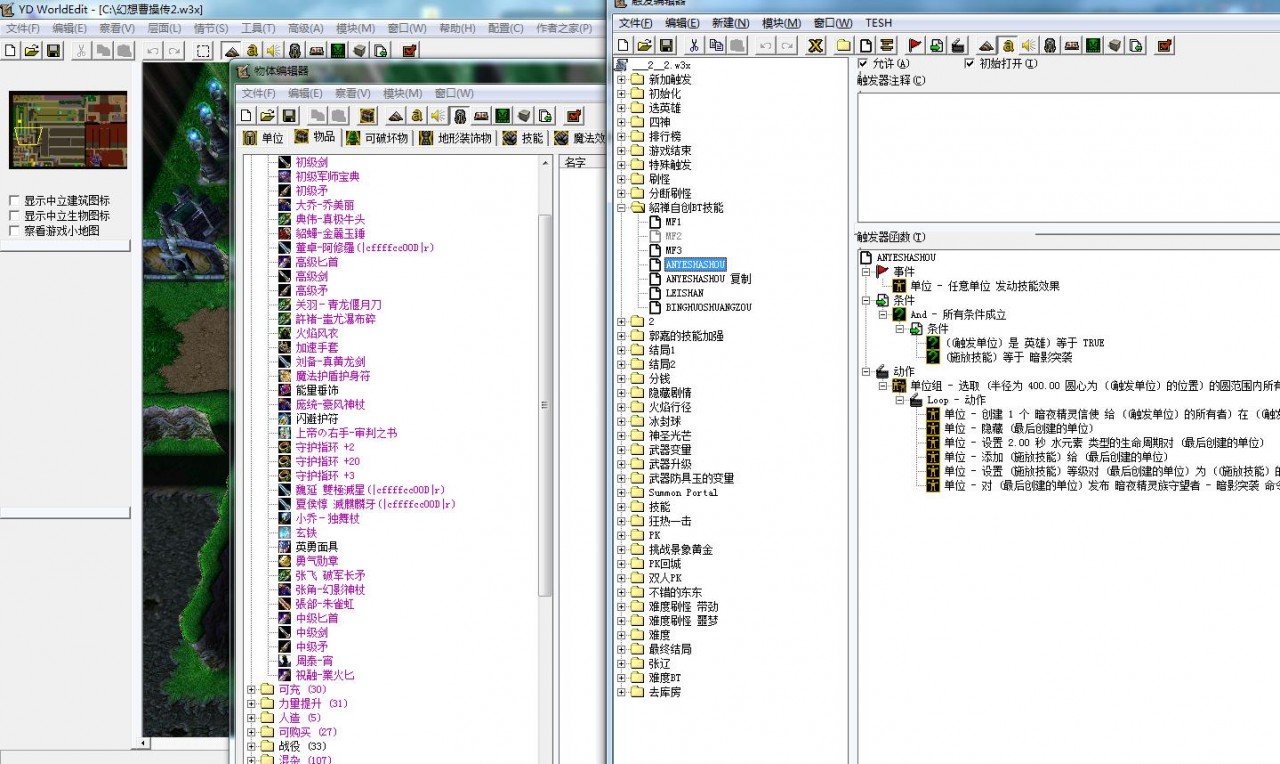Click Save icon in trigger editor toolbar
The image size is (1280, 764).
click(665, 45)
